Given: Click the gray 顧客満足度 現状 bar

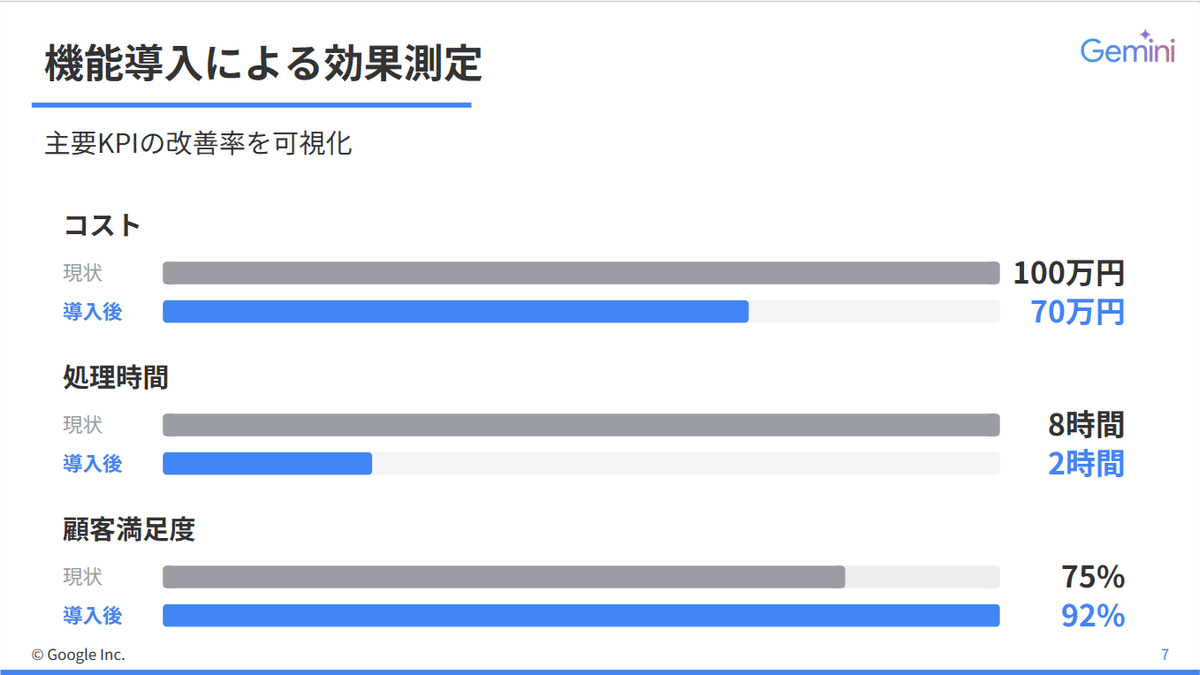Looking at the screenshot, I should (x=503, y=577).
